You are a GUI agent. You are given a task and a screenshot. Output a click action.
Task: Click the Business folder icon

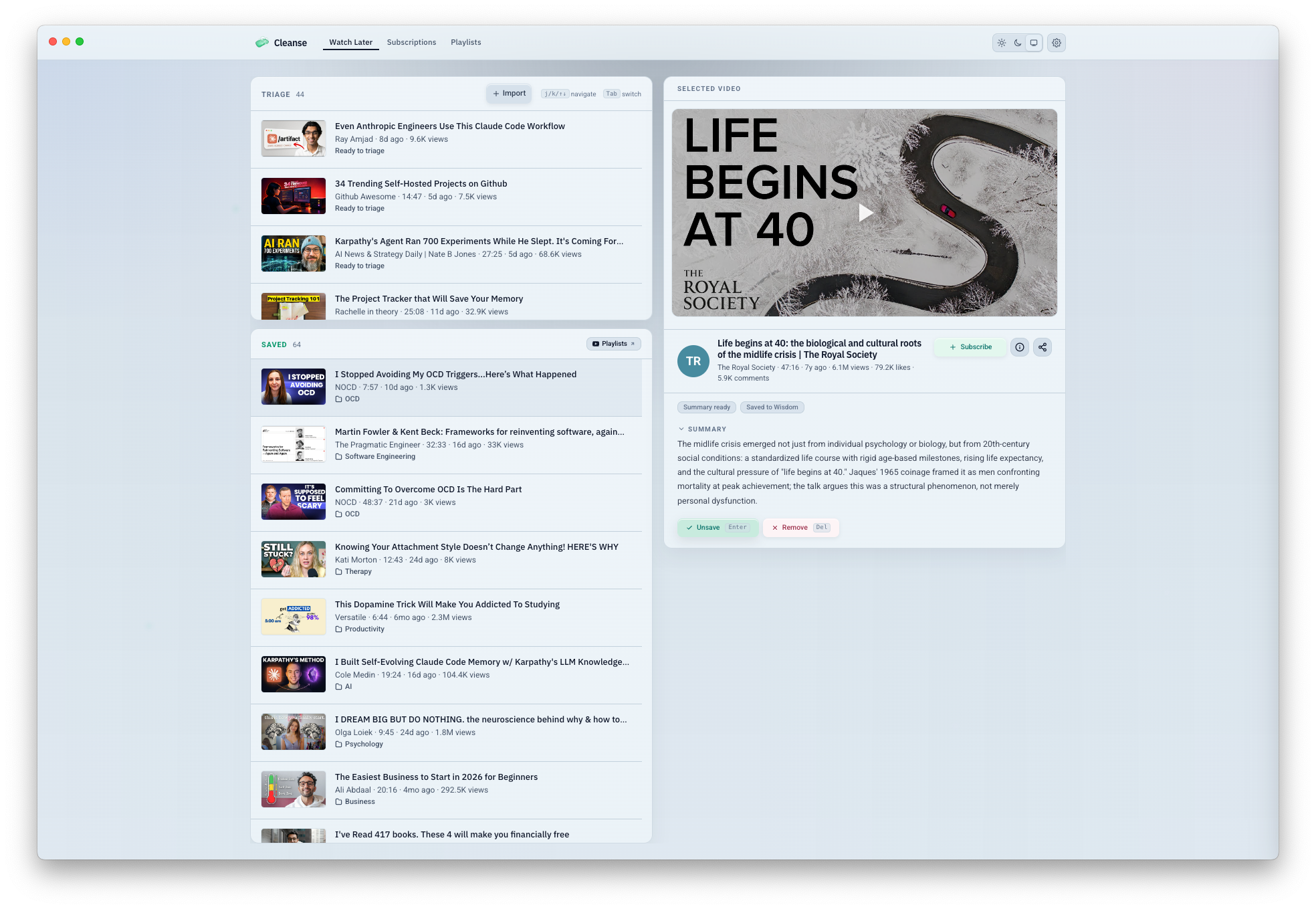[x=338, y=802]
